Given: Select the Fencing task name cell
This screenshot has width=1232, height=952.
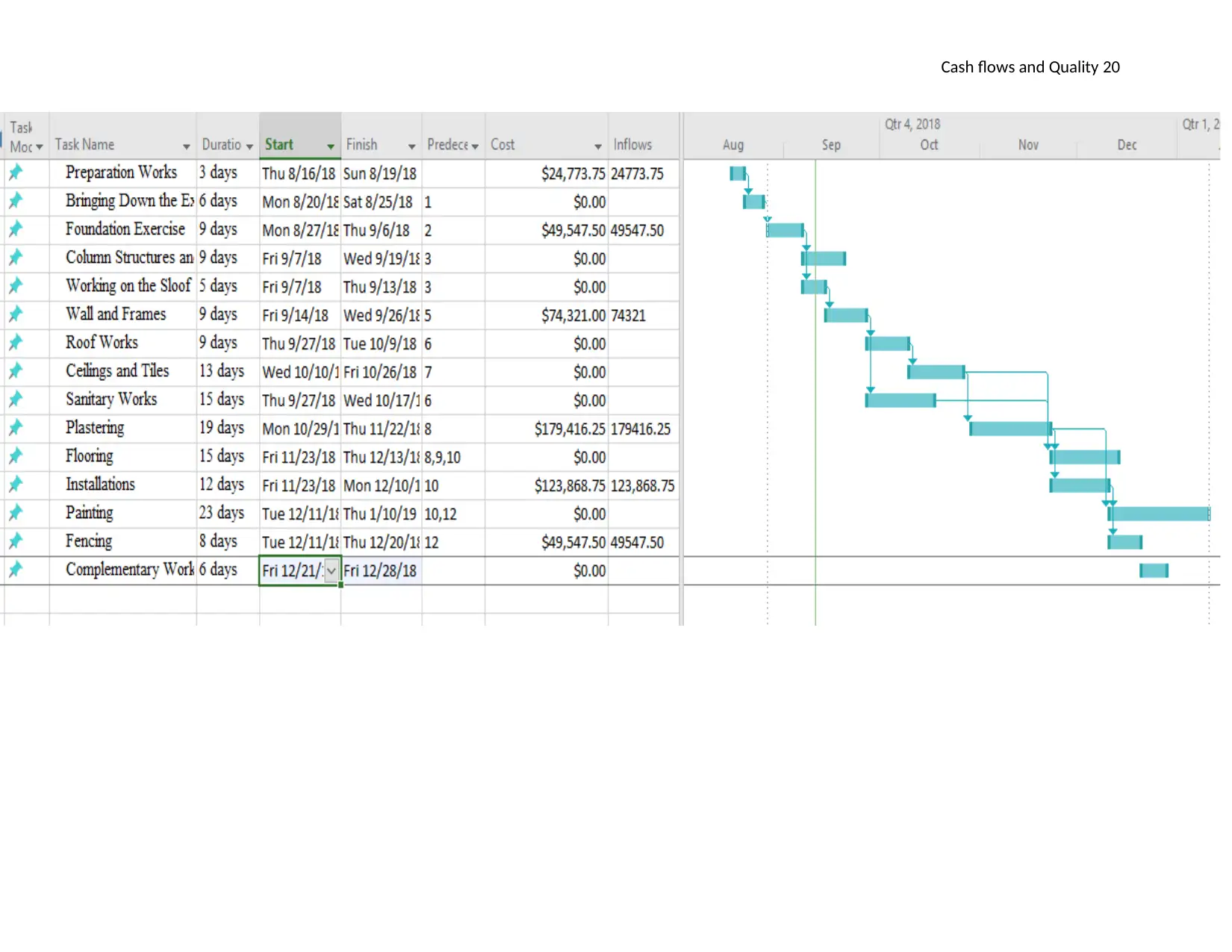Looking at the screenshot, I should [x=122, y=542].
